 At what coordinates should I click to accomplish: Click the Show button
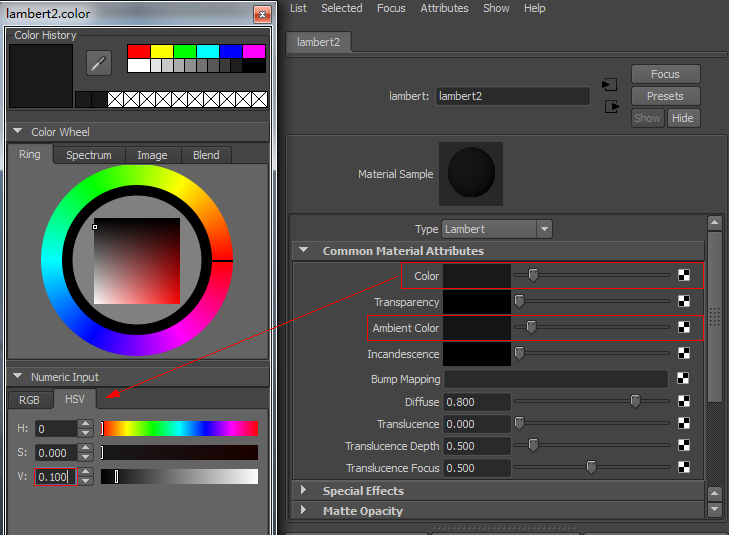(x=647, y=118)
